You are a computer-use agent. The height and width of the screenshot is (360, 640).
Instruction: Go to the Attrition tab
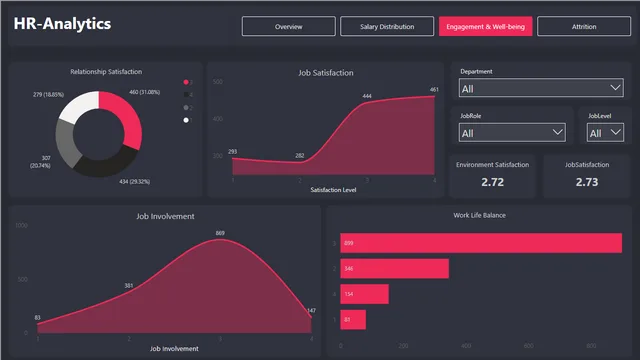(584, 27)
